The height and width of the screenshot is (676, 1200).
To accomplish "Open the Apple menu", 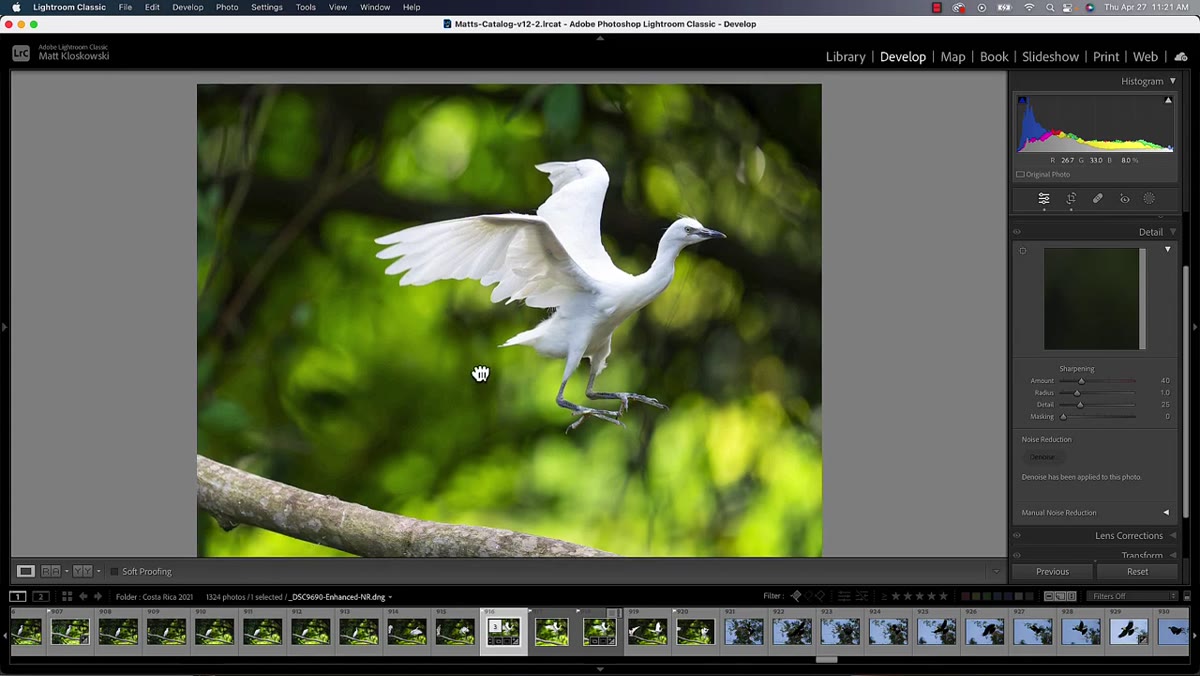I will (16, 7).
